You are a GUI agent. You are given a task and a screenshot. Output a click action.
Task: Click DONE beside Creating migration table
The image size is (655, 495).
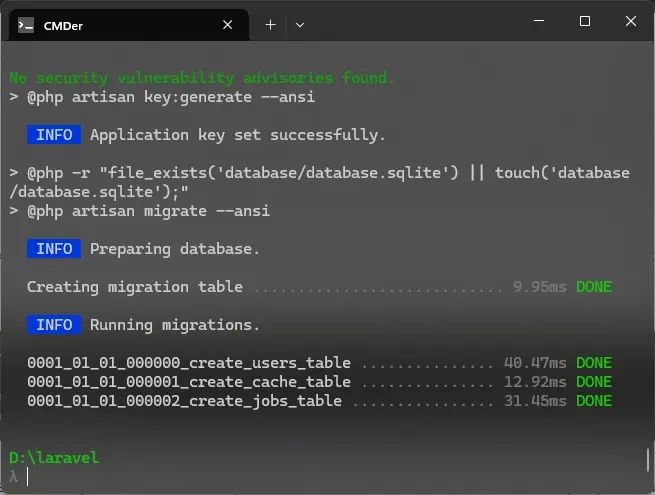click(x=594, y=287)
